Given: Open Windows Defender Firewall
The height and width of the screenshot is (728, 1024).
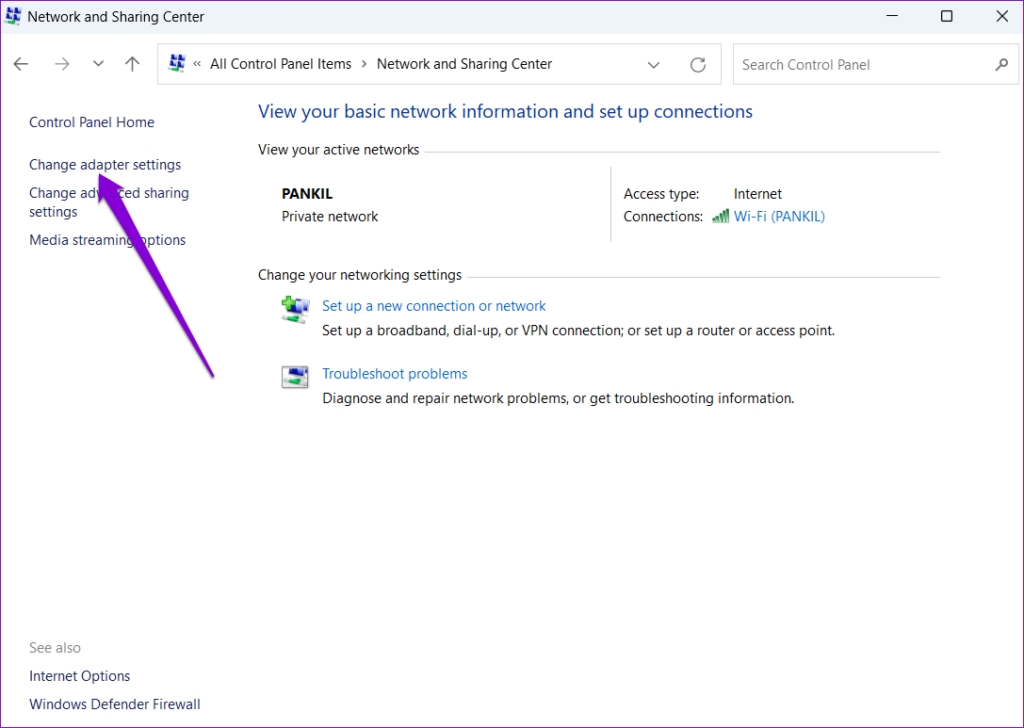Looking at the screenshot, I should pos(114,704).
